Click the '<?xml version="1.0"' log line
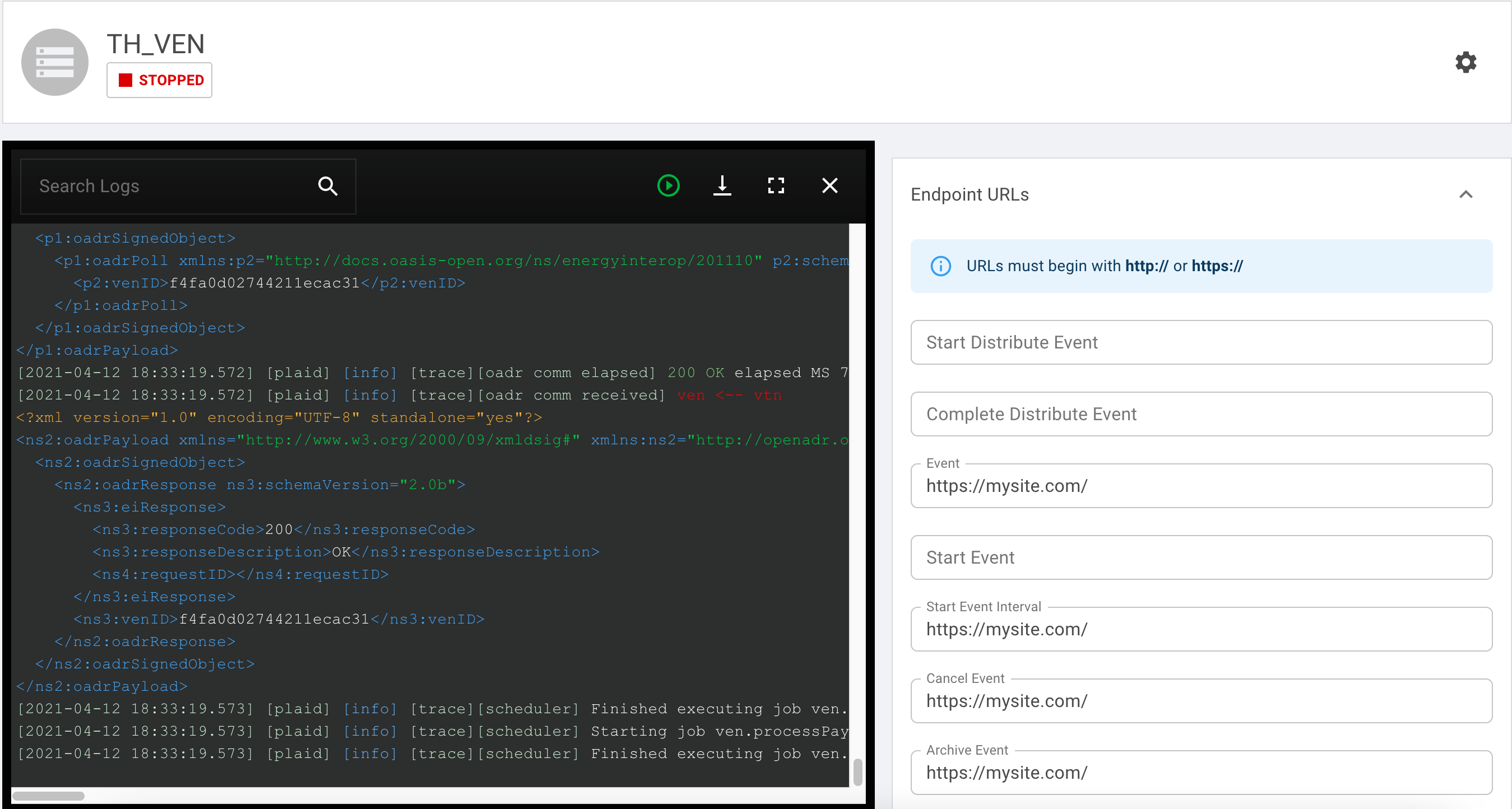The image size is (1512, 809). click(x=279, y=418)
